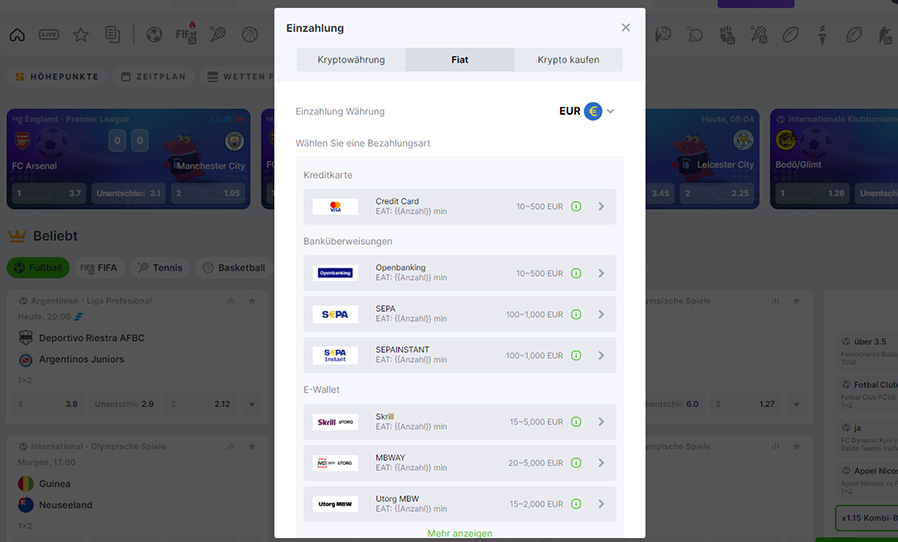Expand more markets for Deportivo Riestra match

point(251,404)
